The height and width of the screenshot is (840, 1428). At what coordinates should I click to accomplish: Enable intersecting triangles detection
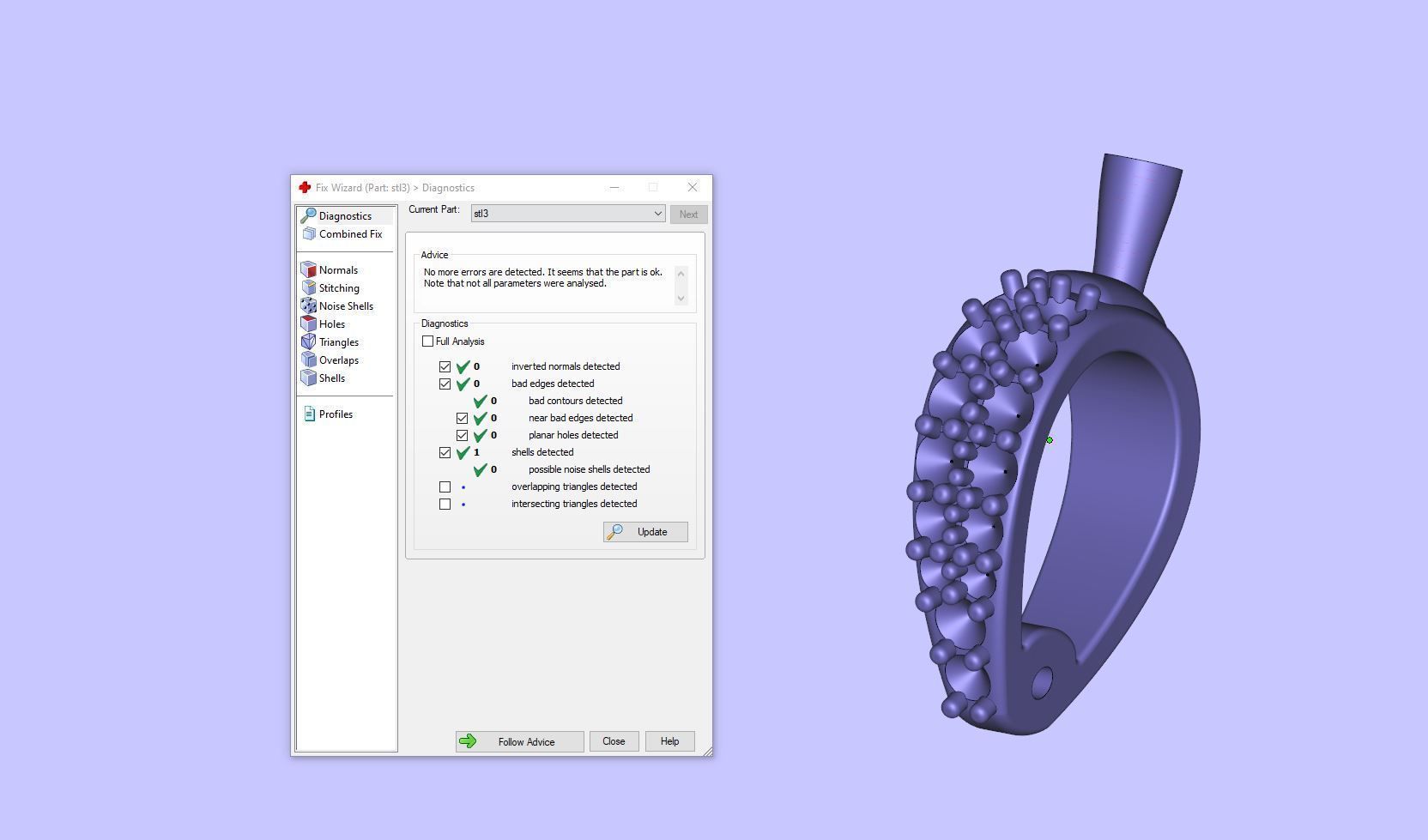pos(445,504)
